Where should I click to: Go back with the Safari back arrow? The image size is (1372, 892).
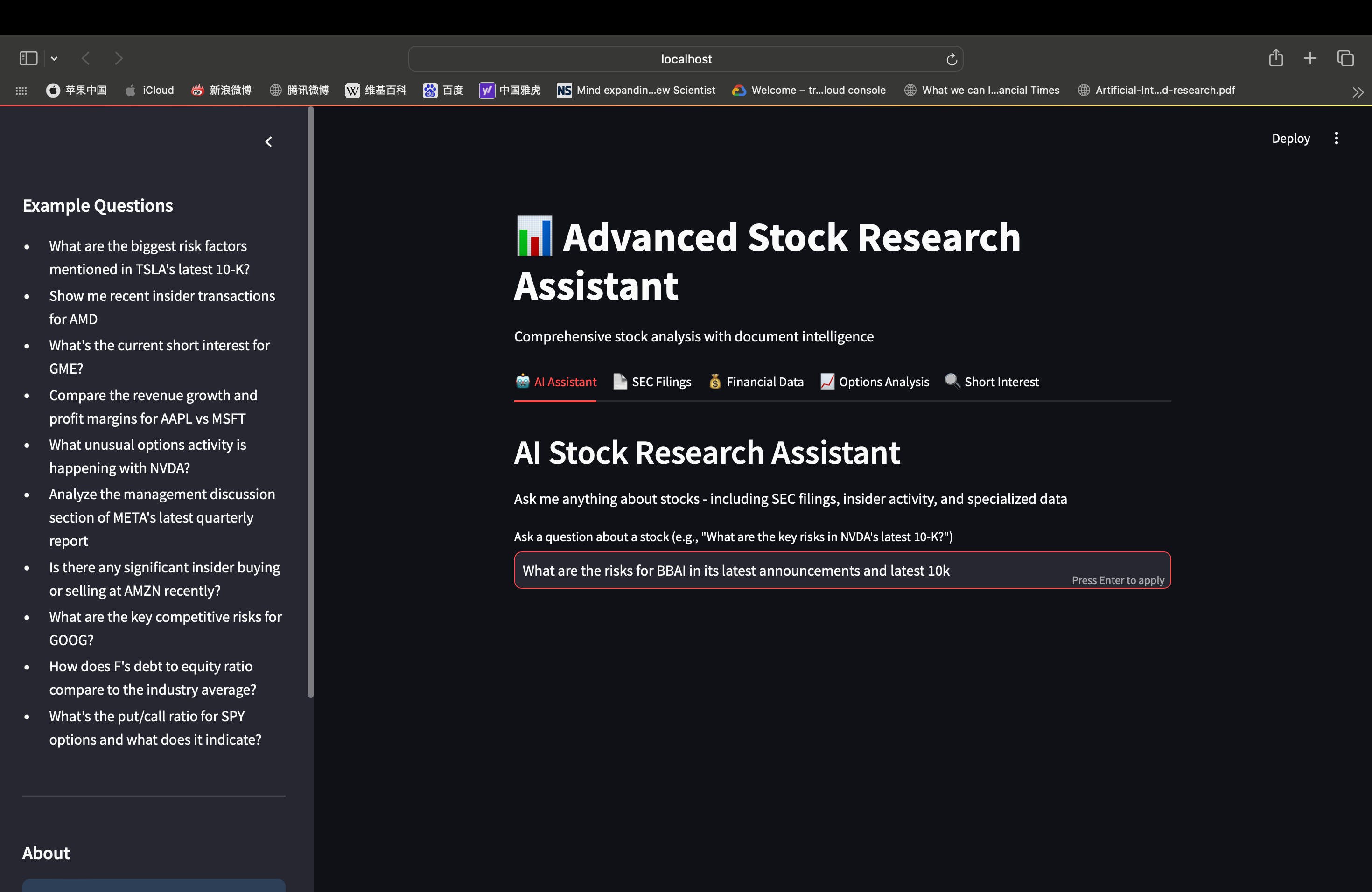pyautogui.click(x=86, y=58)
